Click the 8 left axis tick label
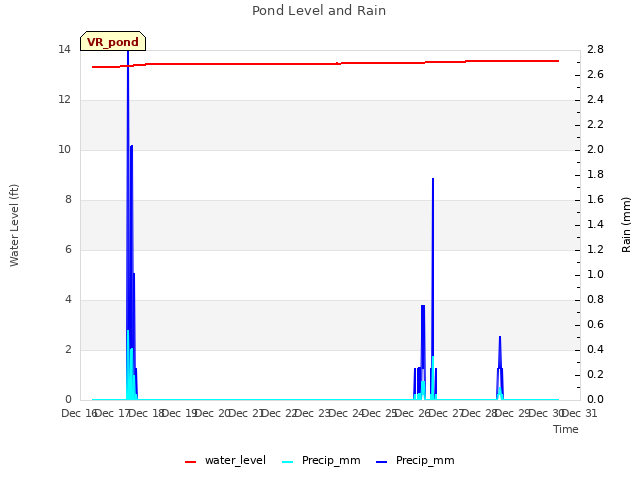Viewport: 640px width, 480px height. point(68,200)
